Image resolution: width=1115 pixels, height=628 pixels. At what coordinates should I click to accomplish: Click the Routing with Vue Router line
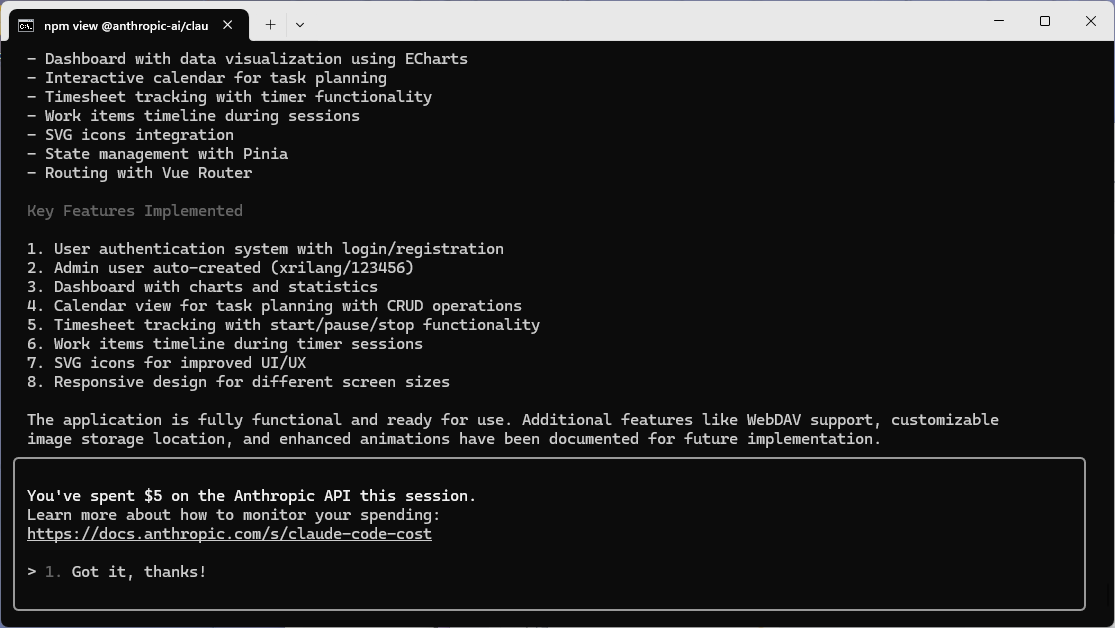tap(139, 173)
